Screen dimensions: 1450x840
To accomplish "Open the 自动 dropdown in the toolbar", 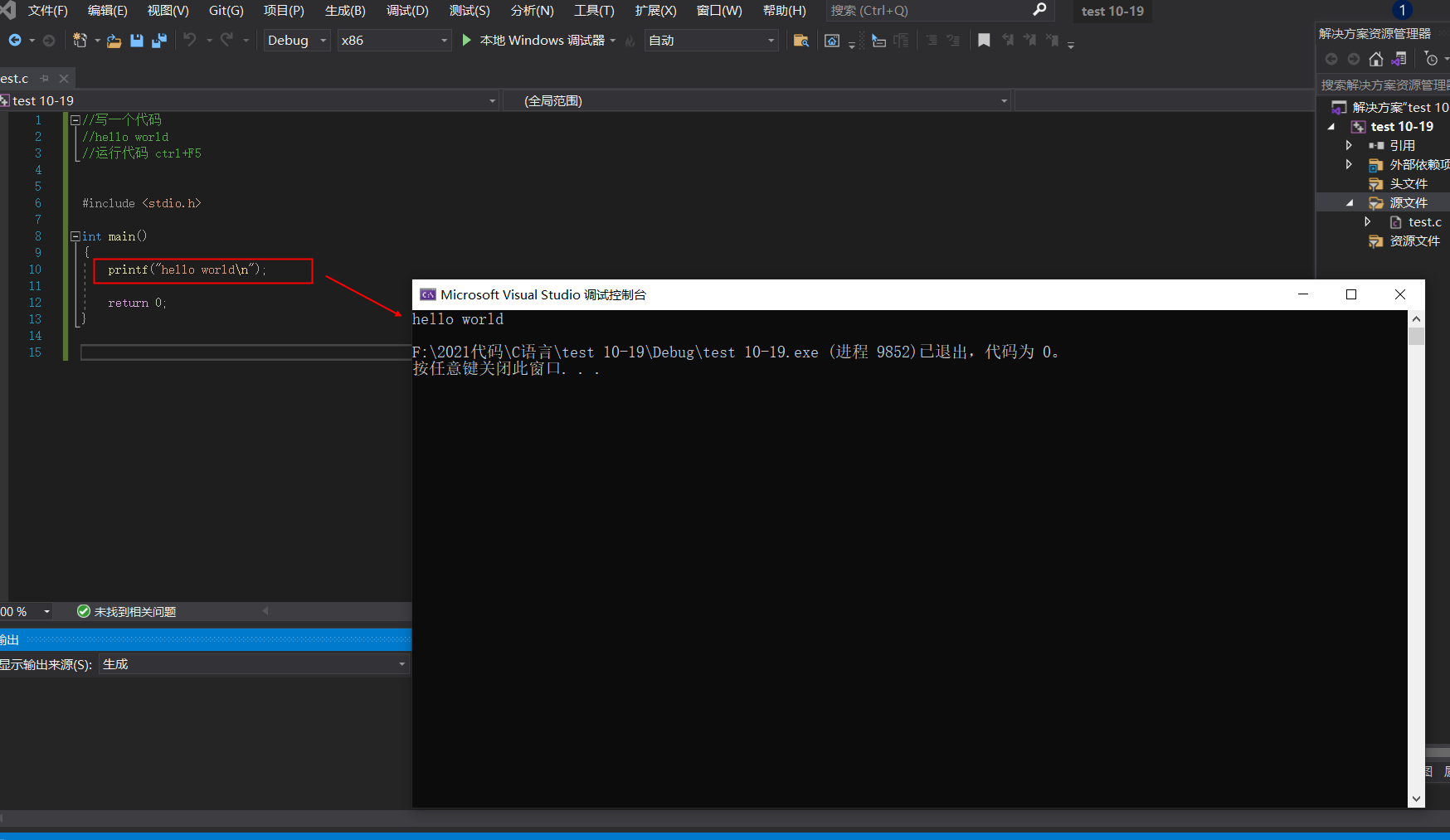I will (712, 40).
